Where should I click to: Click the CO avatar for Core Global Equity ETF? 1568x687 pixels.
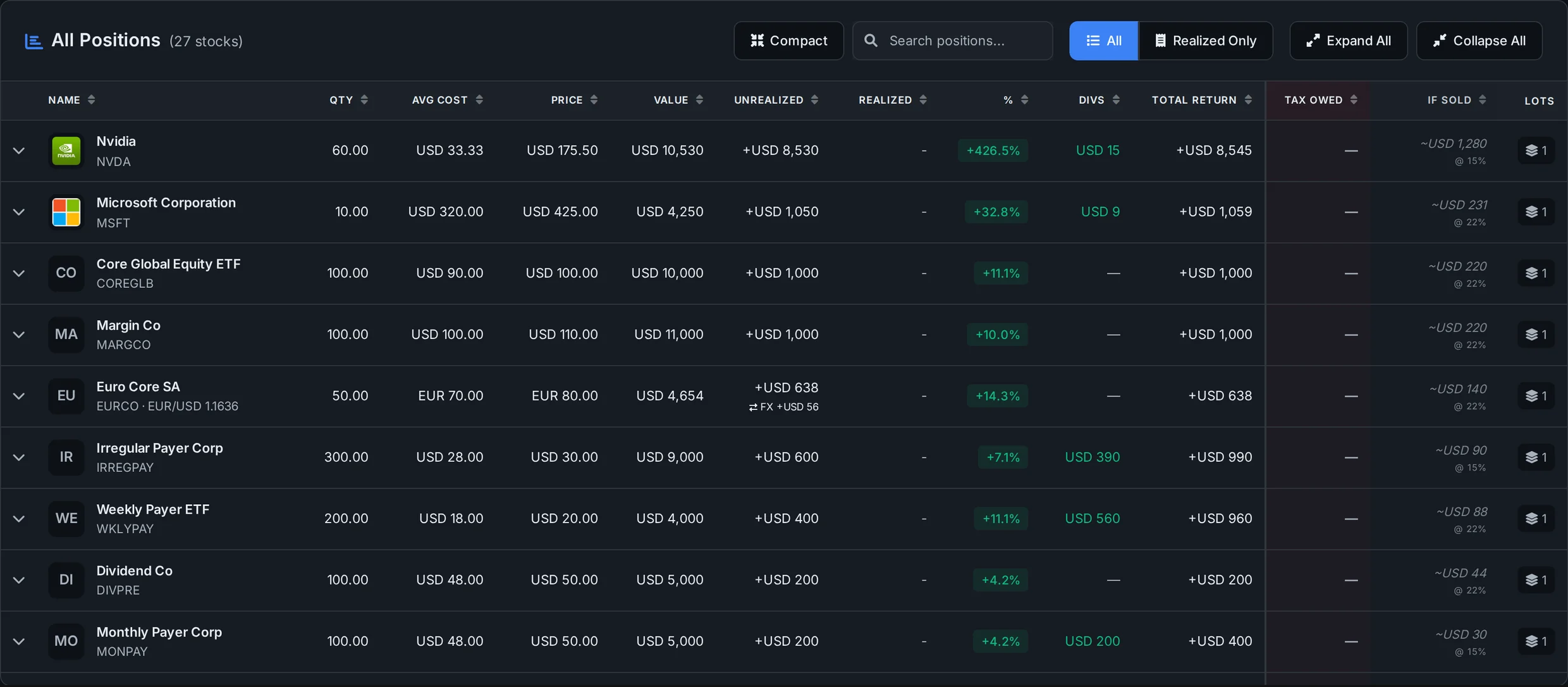66,273
